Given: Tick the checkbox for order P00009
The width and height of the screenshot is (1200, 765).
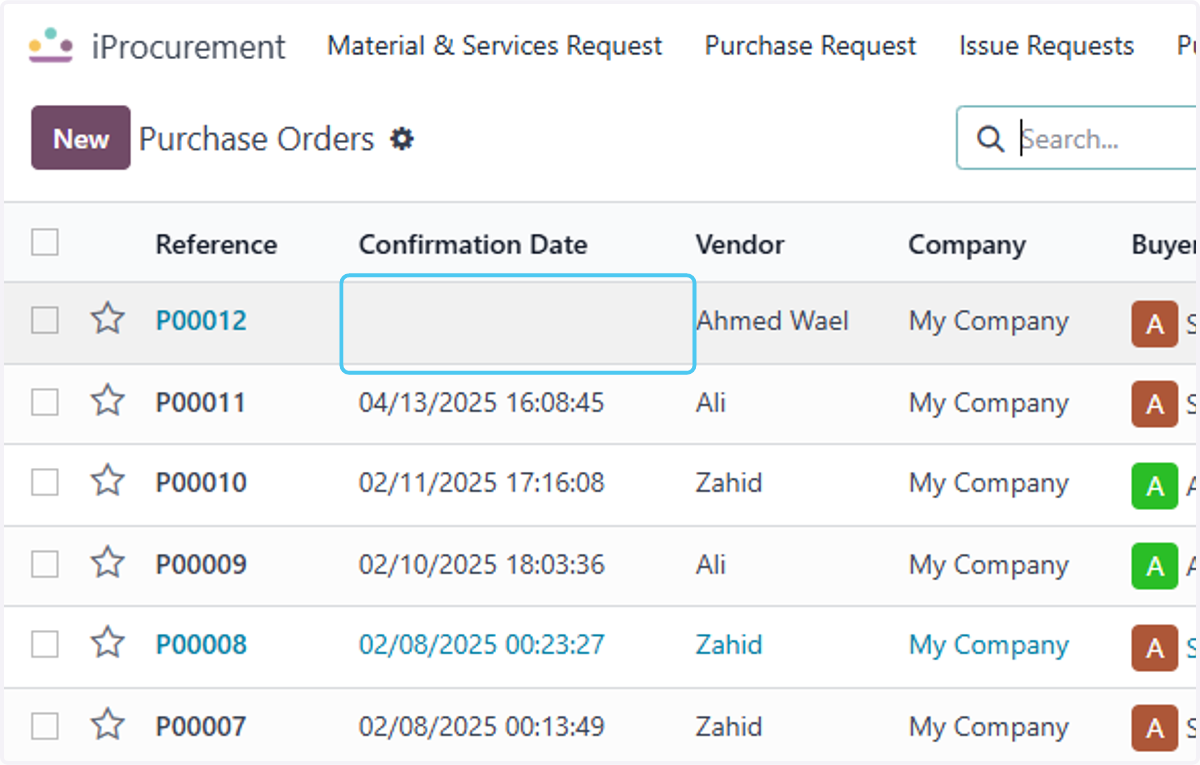Looking at the screenshot, I should [45, 564].
